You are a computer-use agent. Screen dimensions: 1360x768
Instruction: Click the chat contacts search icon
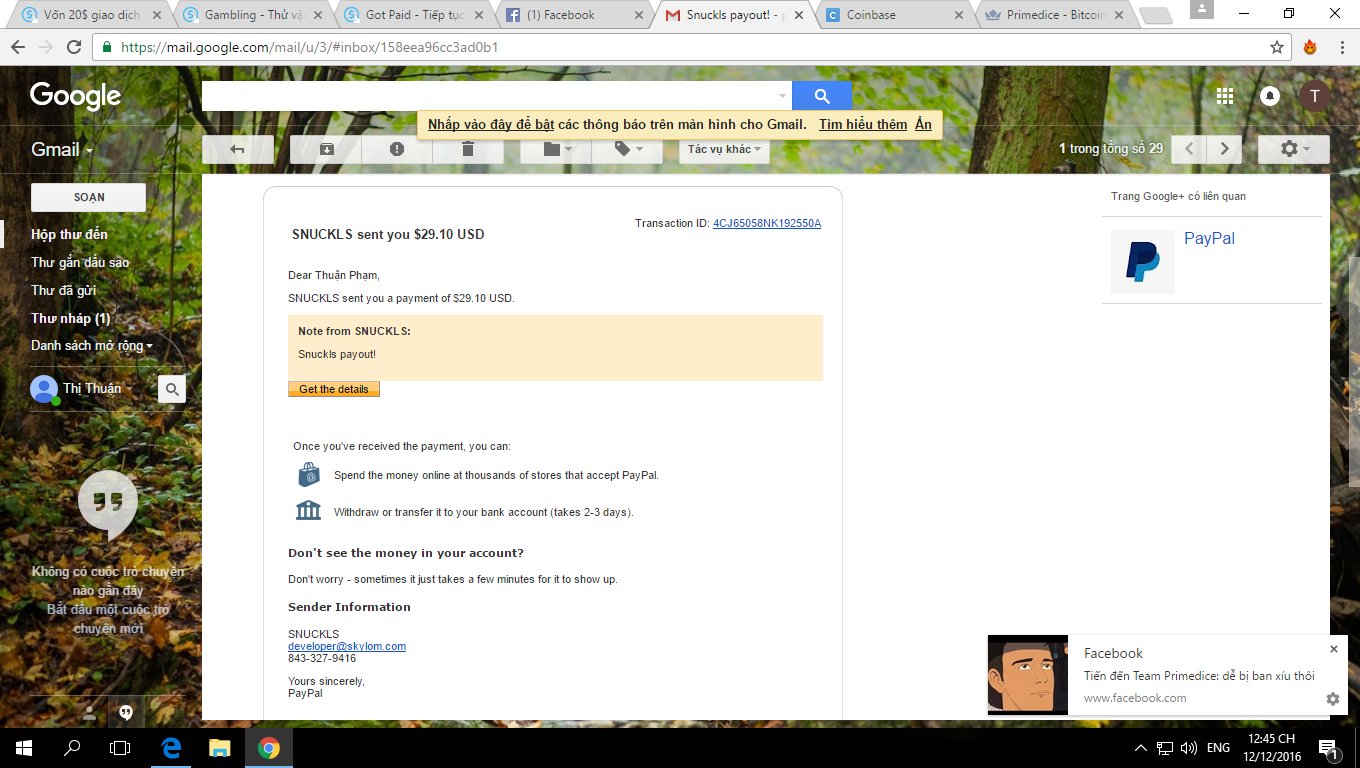pos(172,389)
